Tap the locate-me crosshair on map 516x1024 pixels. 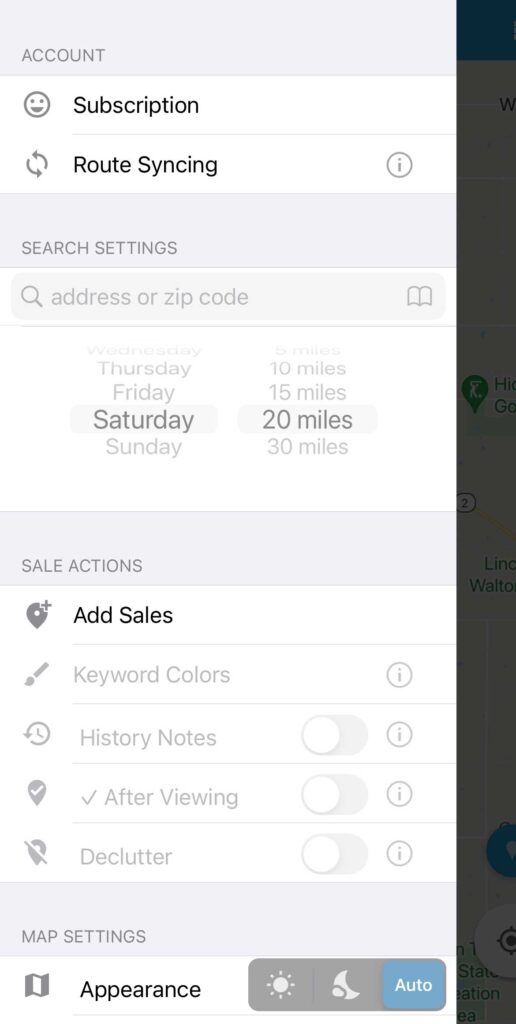508,940
